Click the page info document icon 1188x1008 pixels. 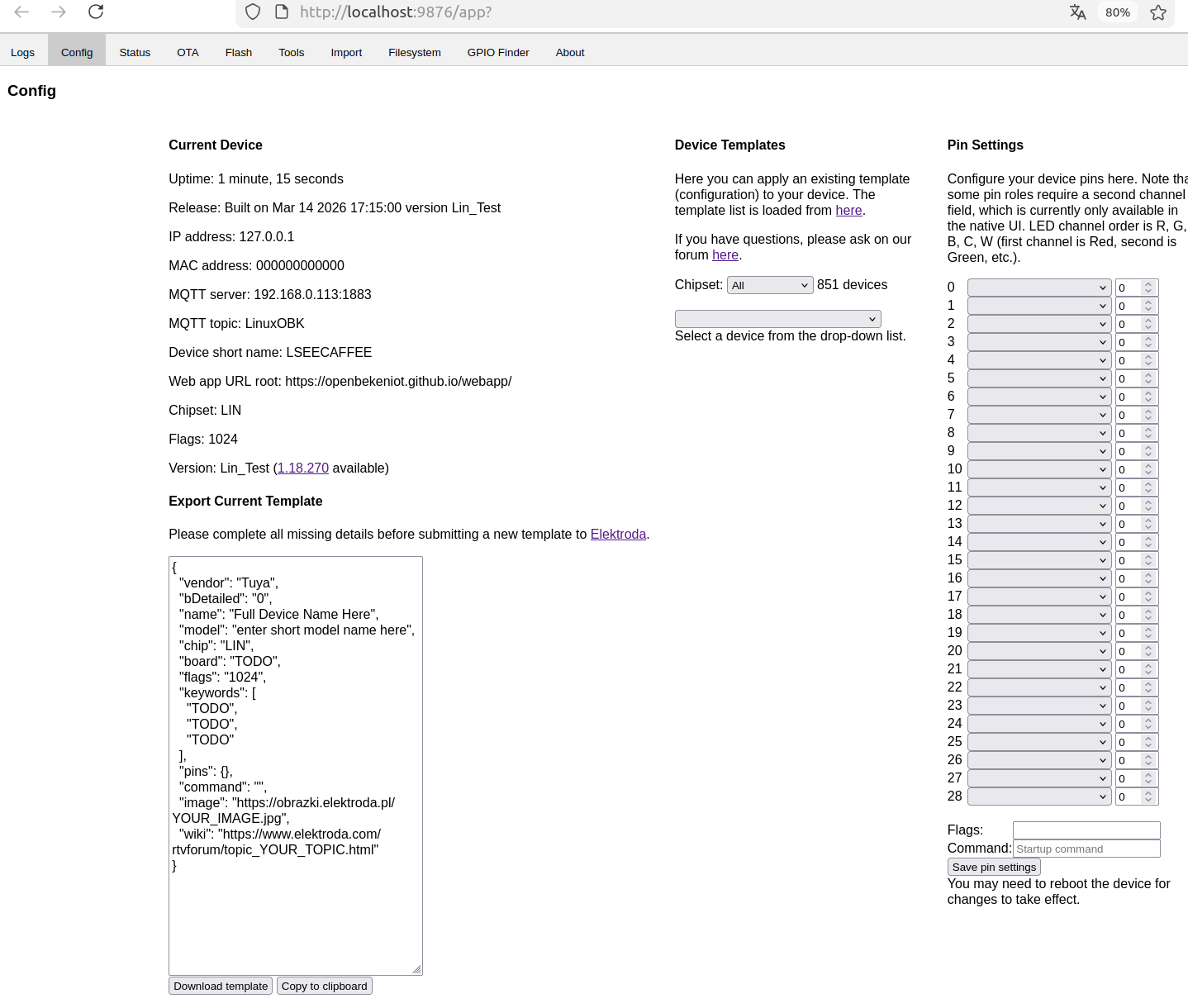282,12
